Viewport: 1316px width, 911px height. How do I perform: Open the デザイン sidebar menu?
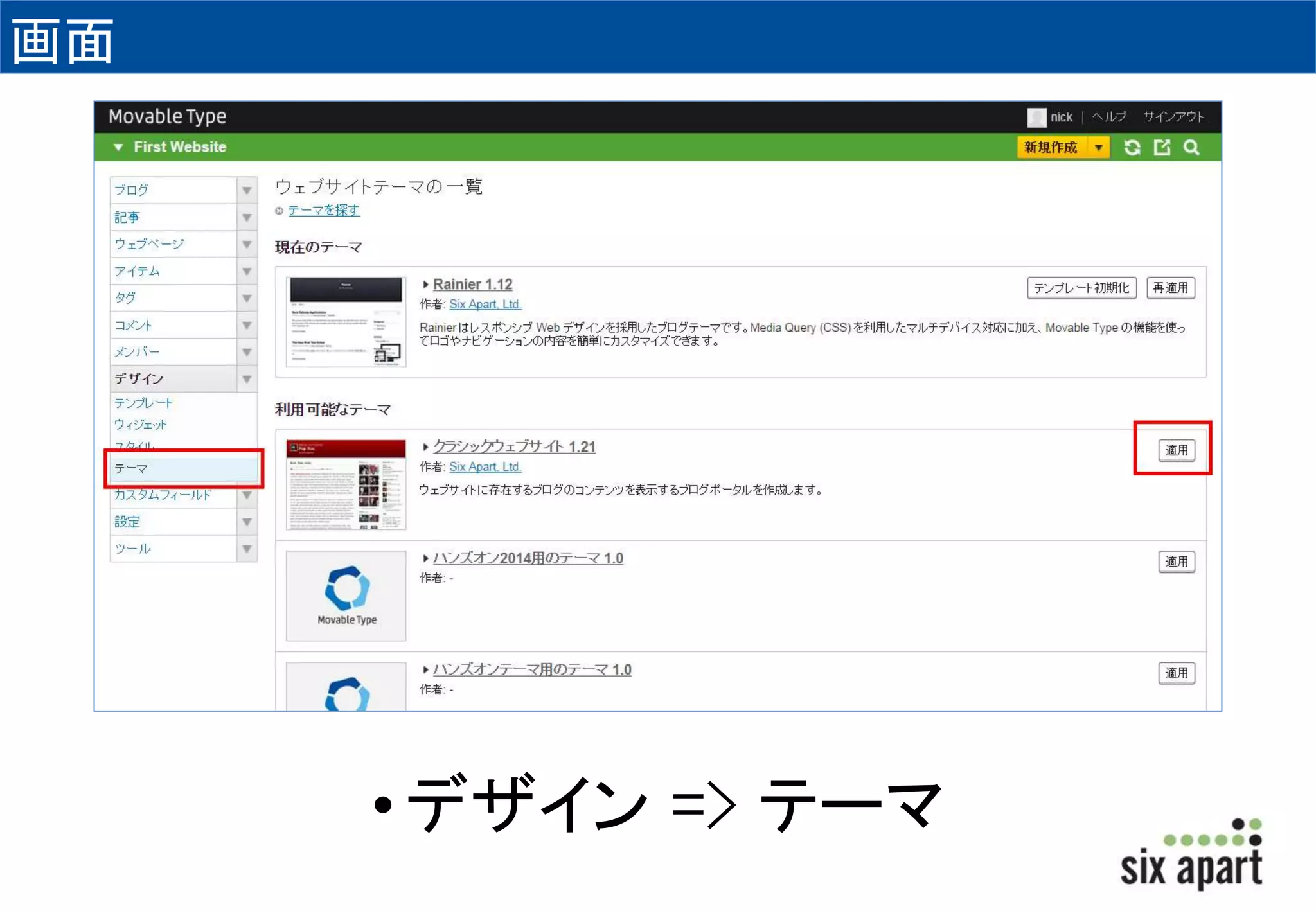tap(173, 379)
